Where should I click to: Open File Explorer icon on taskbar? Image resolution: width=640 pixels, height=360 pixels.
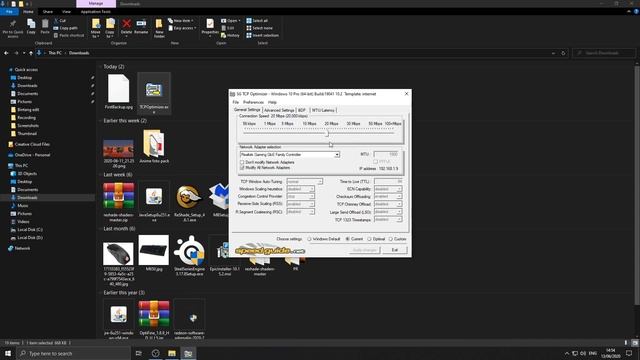tap(172, 353)
